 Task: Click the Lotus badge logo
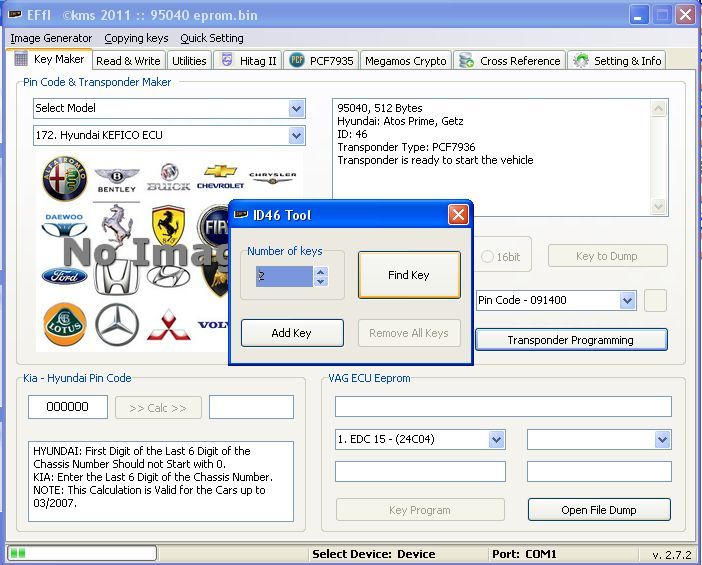click(64, 325)
